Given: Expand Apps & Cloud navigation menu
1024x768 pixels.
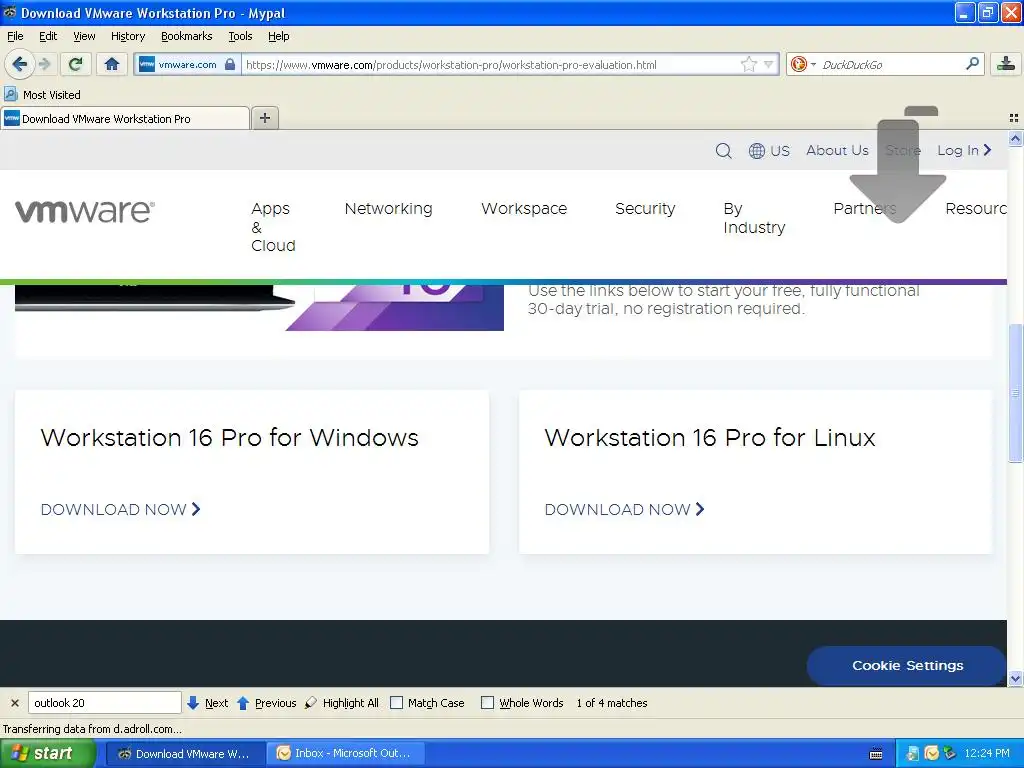Looking at the screenshot, I should pos(273,227).
